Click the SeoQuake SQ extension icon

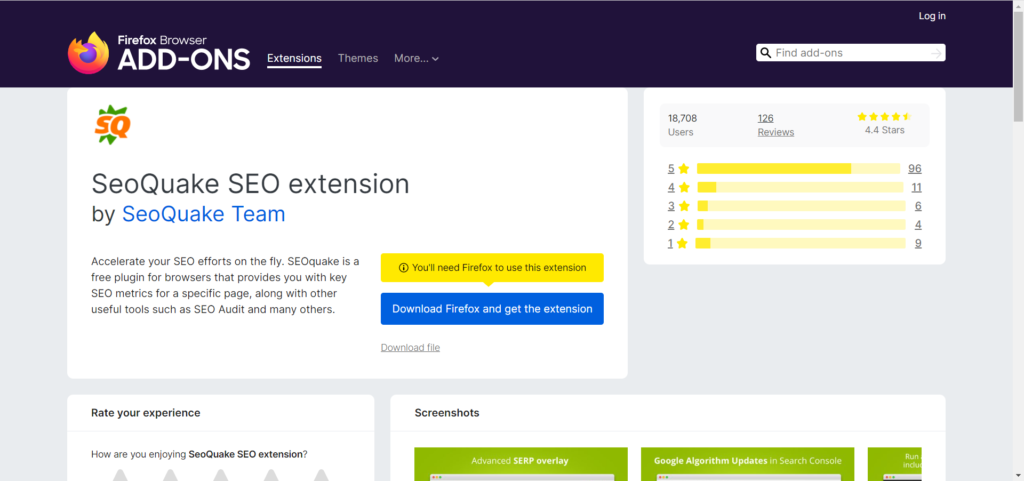coord(112,124)
